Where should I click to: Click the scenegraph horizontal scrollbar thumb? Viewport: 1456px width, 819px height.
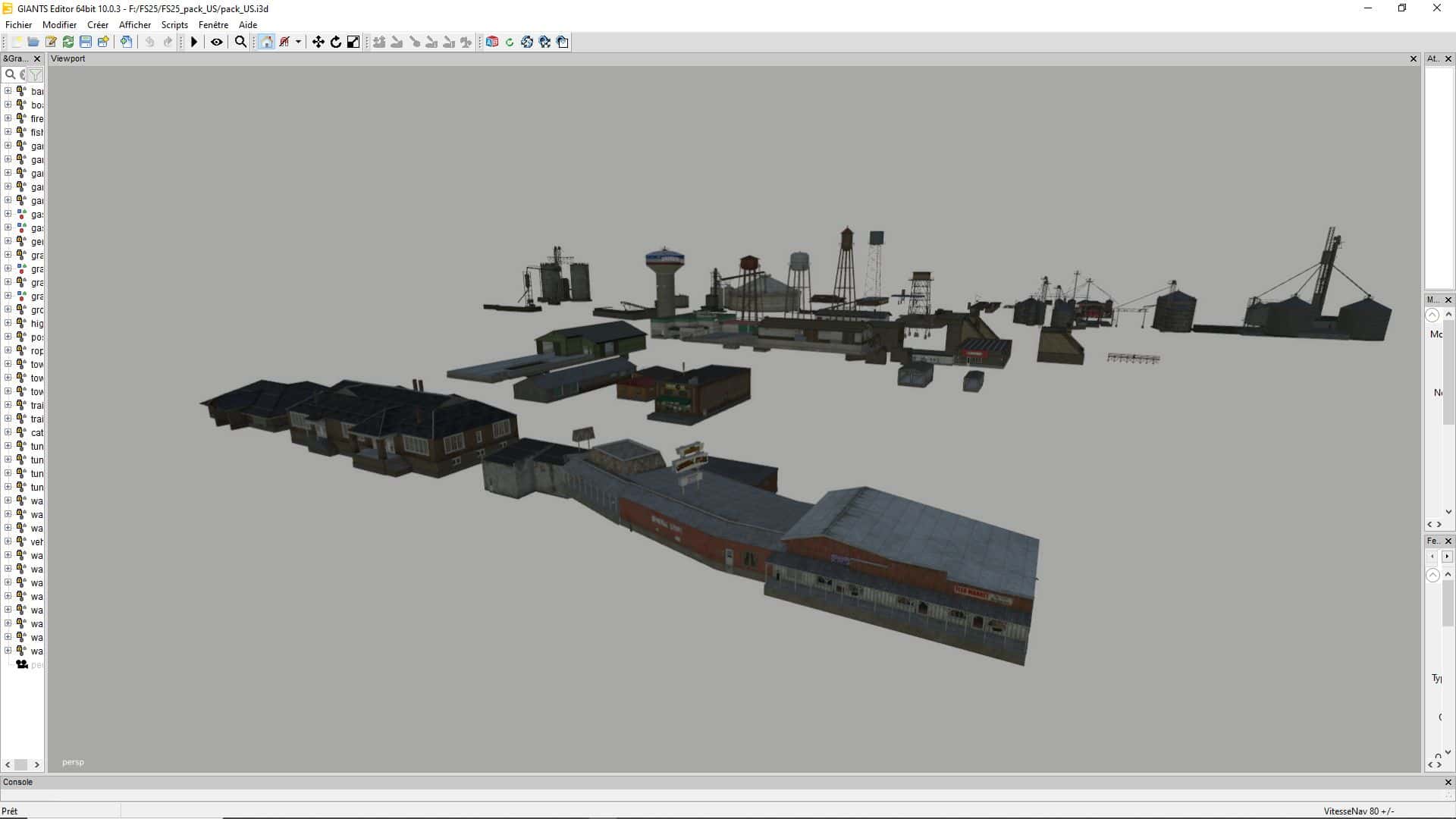[21, 764]
